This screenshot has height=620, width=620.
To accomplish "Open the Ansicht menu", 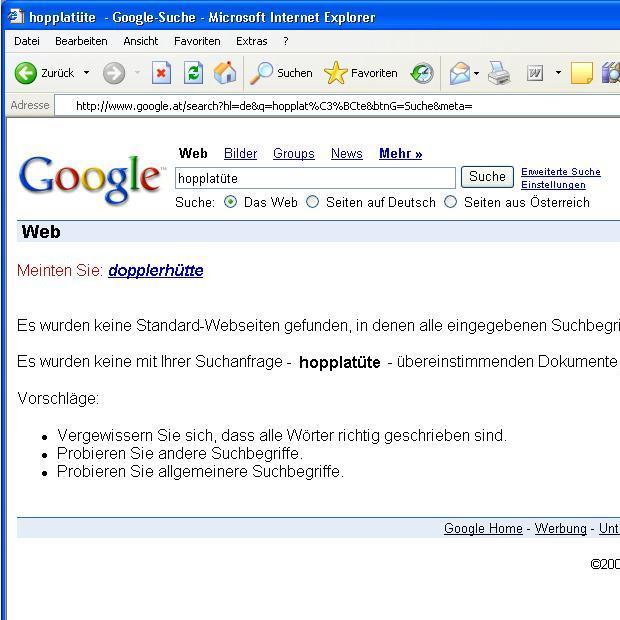I will click(x=140, y=41).
